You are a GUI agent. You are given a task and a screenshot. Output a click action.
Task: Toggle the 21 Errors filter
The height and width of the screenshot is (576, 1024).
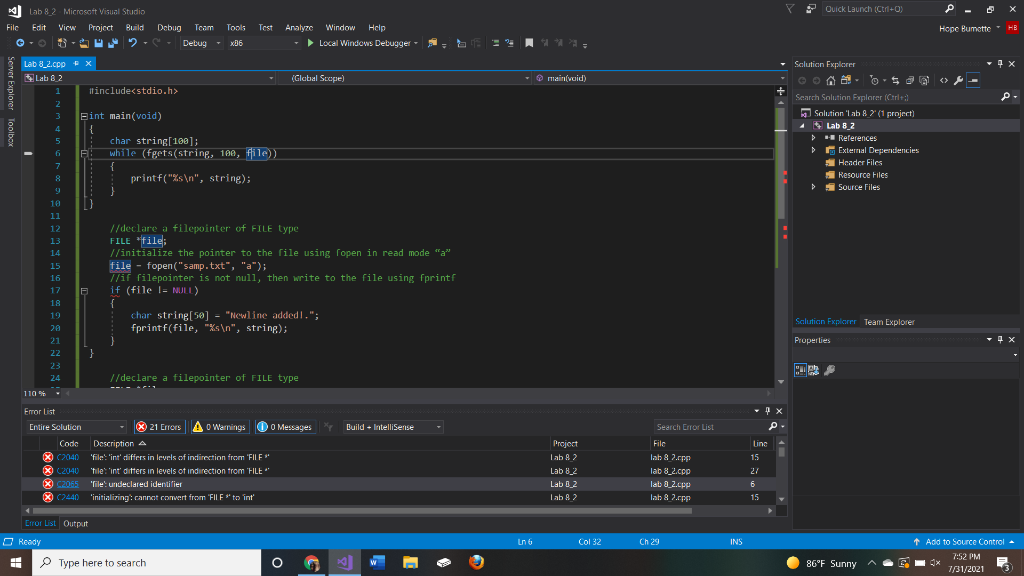tap(158, 427)
